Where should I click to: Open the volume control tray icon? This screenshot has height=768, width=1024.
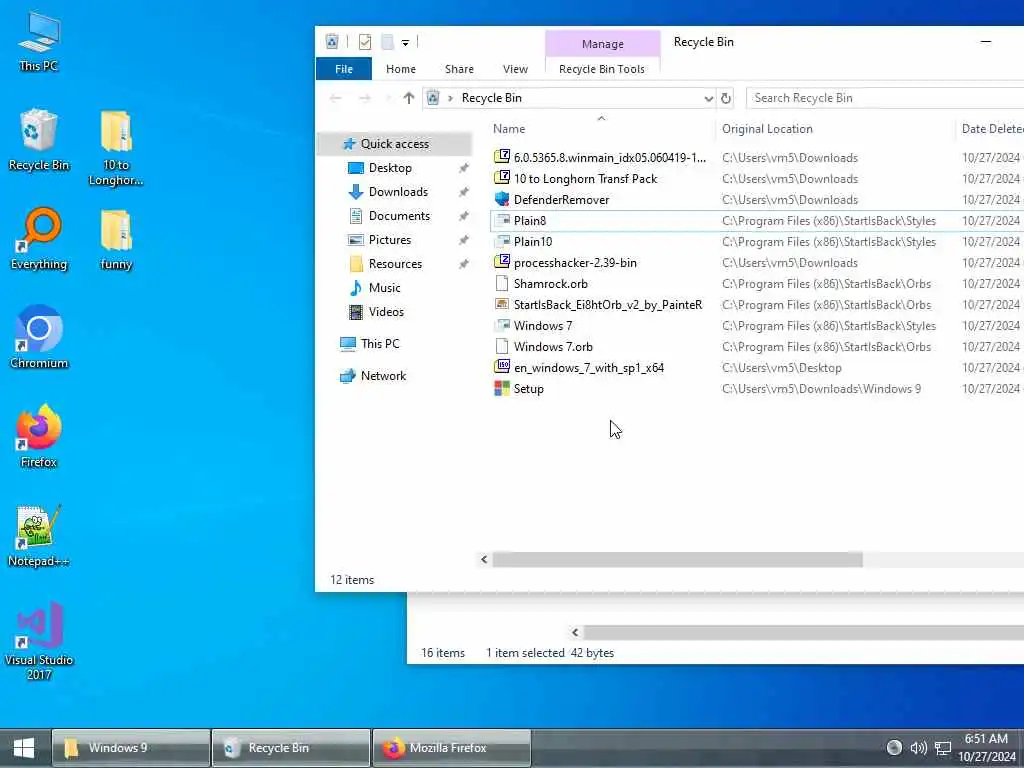[x=919, y=748]
